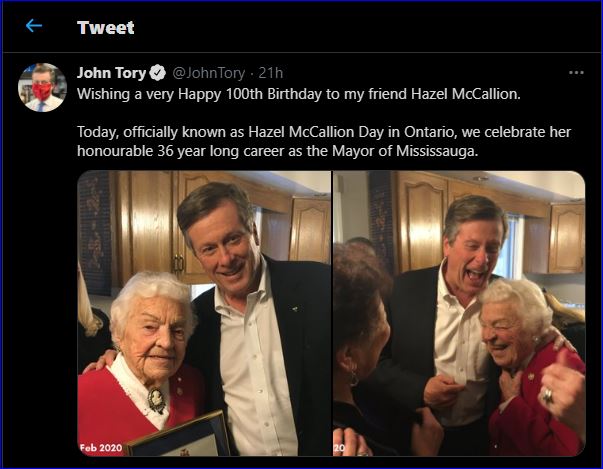Go back using the blue arrow

click(x=34, y=26)
